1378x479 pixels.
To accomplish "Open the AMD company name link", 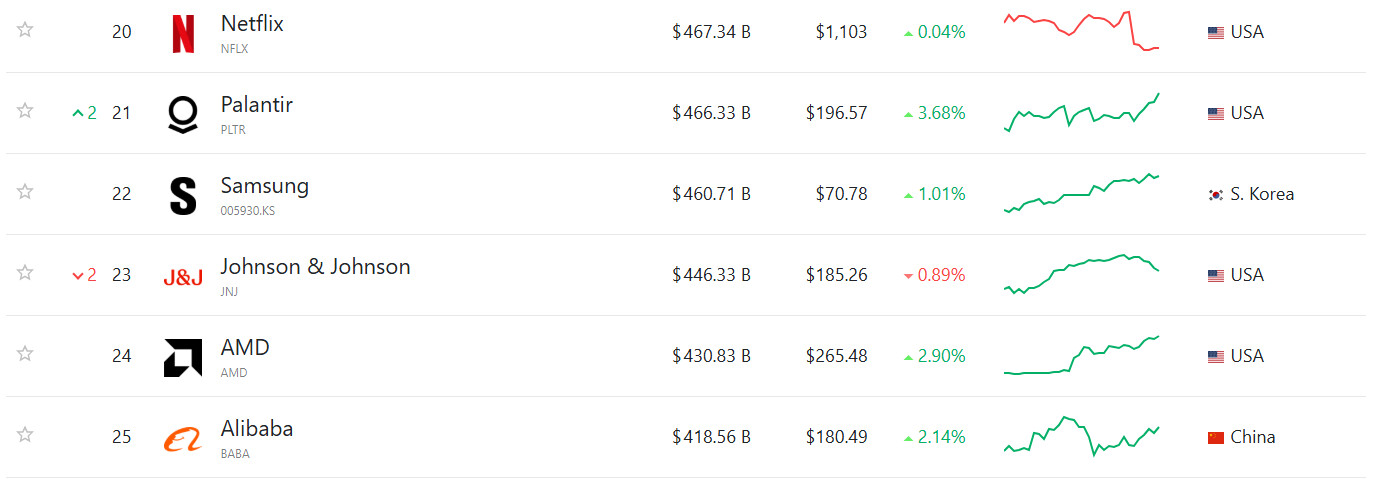I will click(245, 348).
